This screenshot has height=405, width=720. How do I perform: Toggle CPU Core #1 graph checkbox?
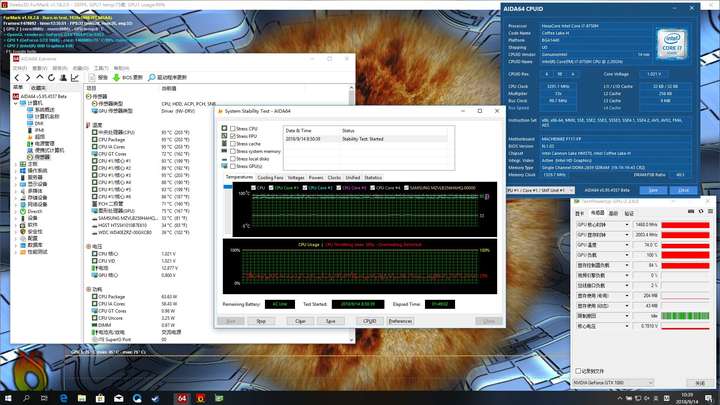(x=271, y=188)
